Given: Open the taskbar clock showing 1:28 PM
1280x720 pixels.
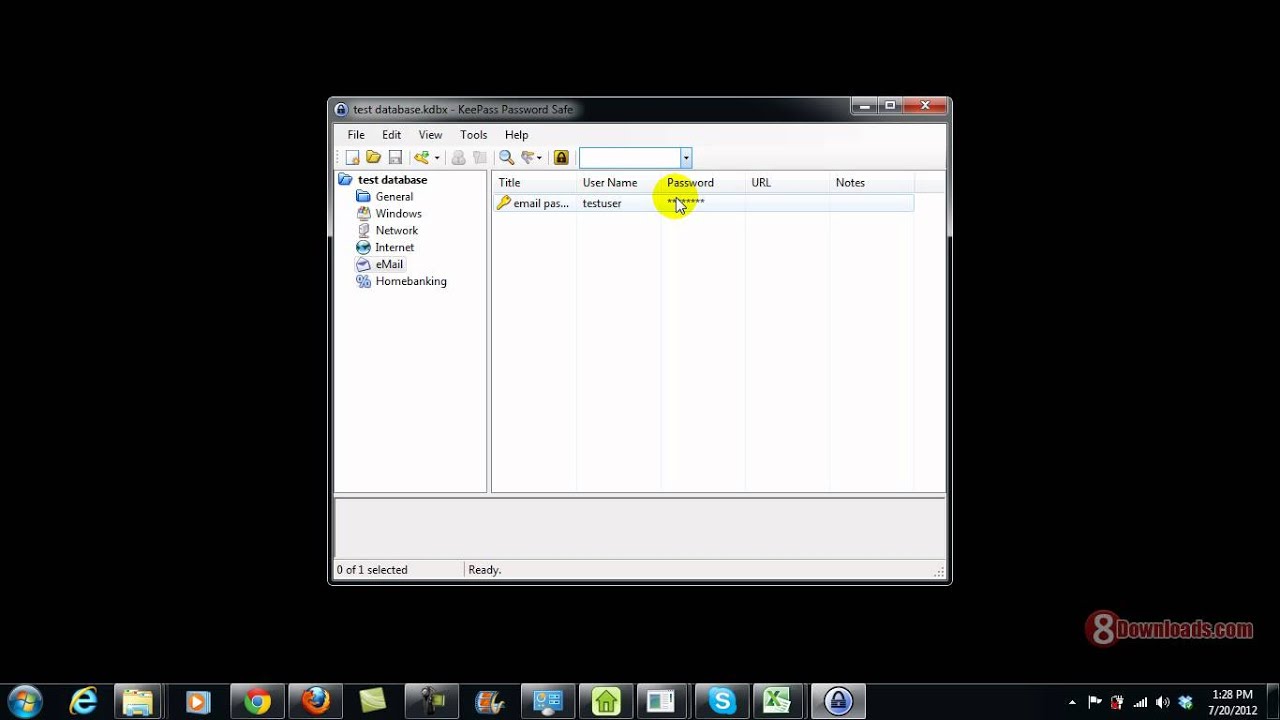Looking at the screenshot, I should click(x=1232, y=702).
